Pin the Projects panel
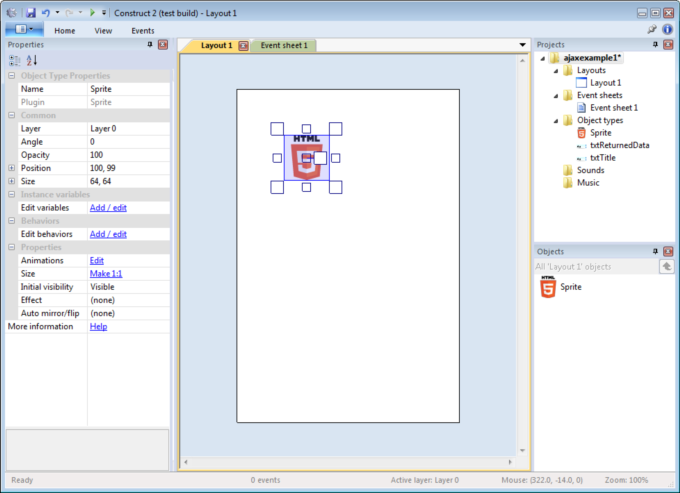The height and width of the screenshot is (493, 680). coord(655,44)
